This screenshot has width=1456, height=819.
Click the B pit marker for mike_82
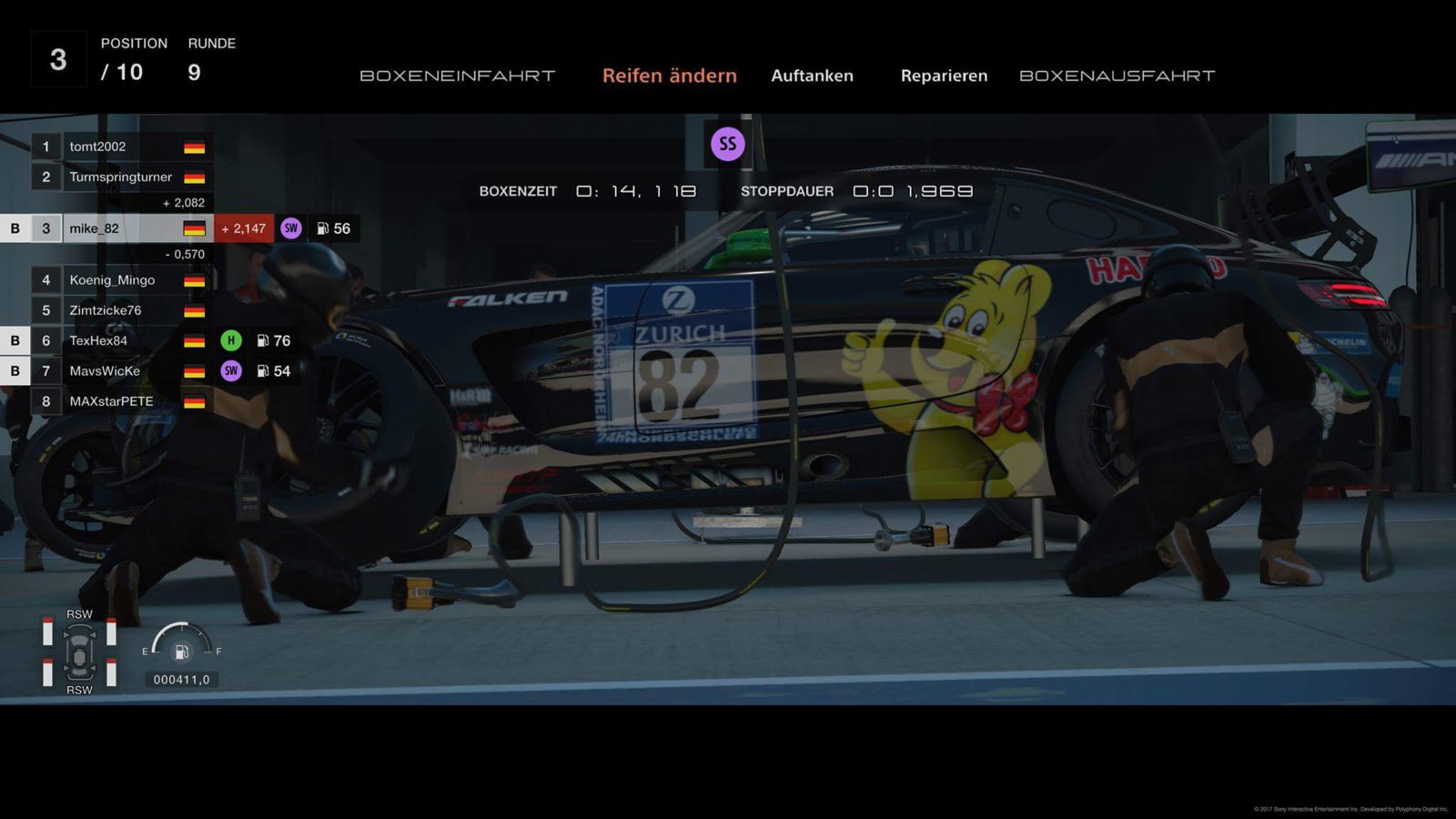[15, 228]
